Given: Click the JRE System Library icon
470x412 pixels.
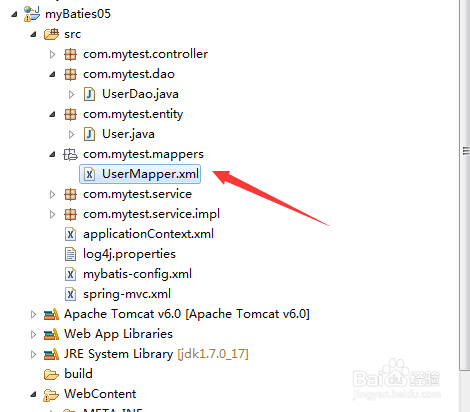Looking at the screenshot, I should [x=51, y=354].
